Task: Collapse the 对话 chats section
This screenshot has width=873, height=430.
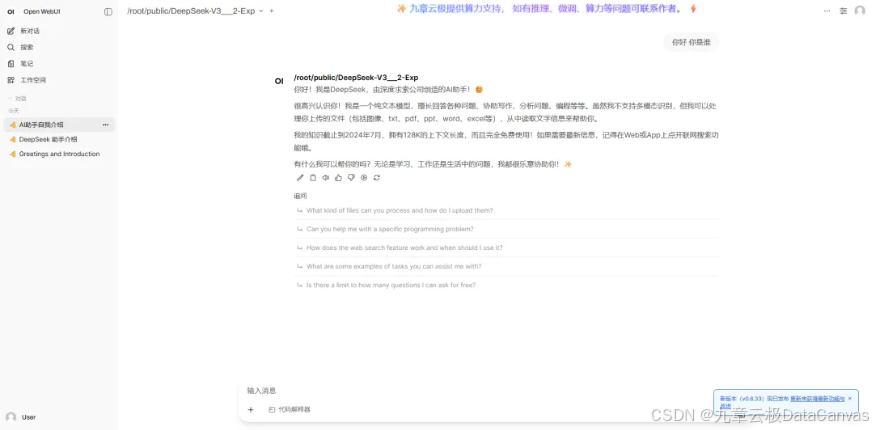Action: pyautogui.click(x=17, y=99)
